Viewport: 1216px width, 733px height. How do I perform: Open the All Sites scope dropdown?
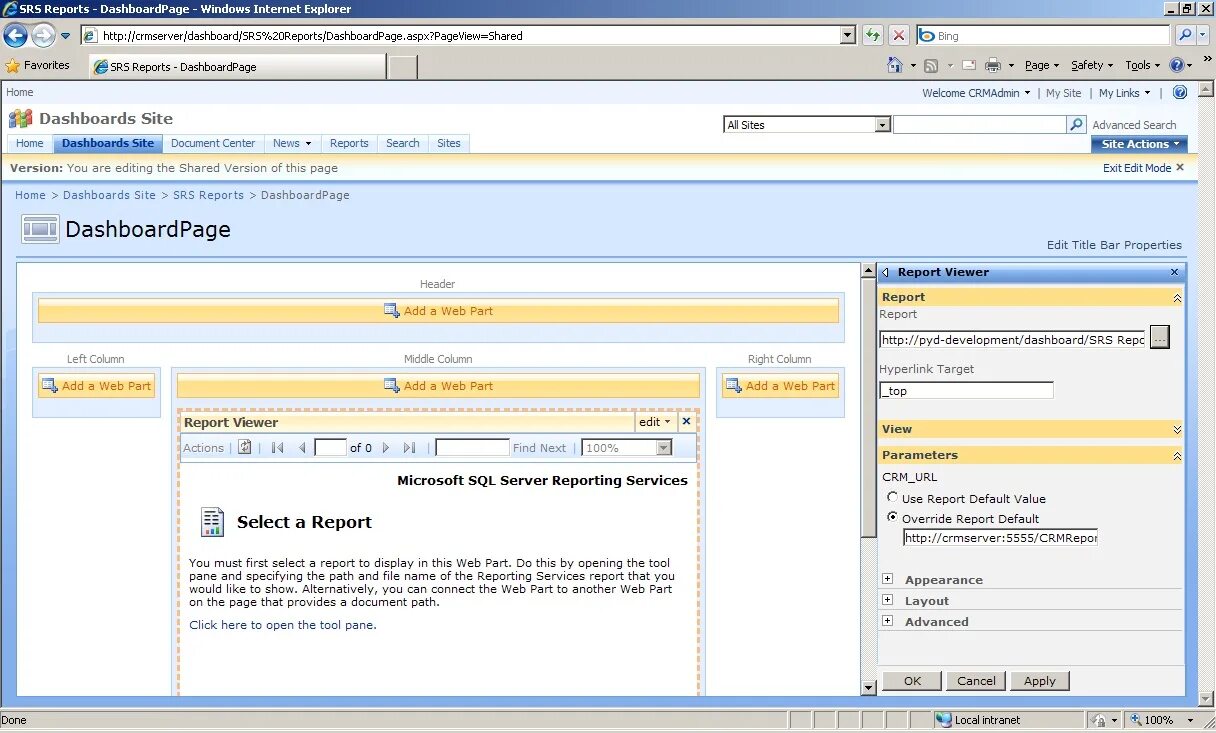click(882, 125)
